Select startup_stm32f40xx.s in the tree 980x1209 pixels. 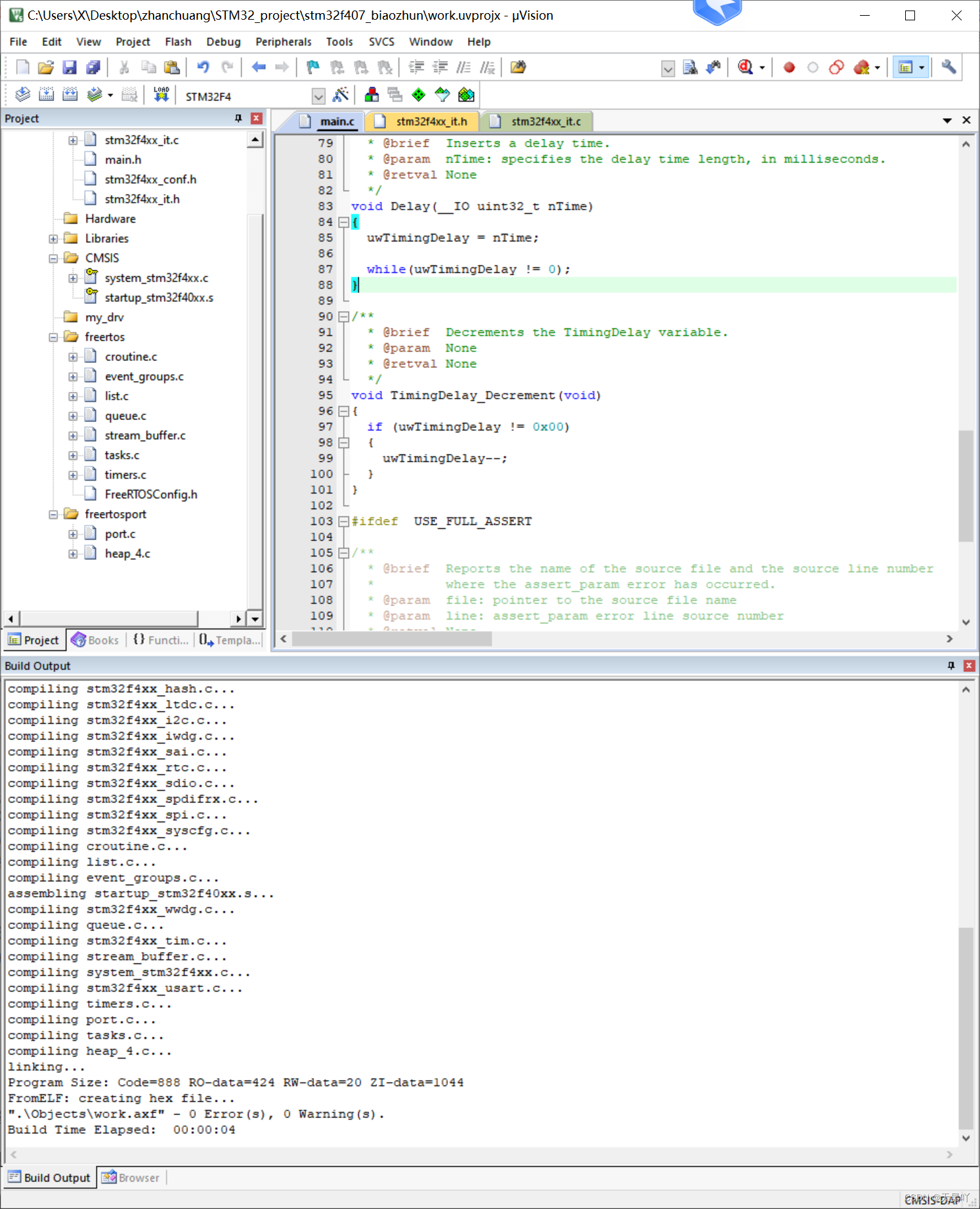[x=159, y=297]
